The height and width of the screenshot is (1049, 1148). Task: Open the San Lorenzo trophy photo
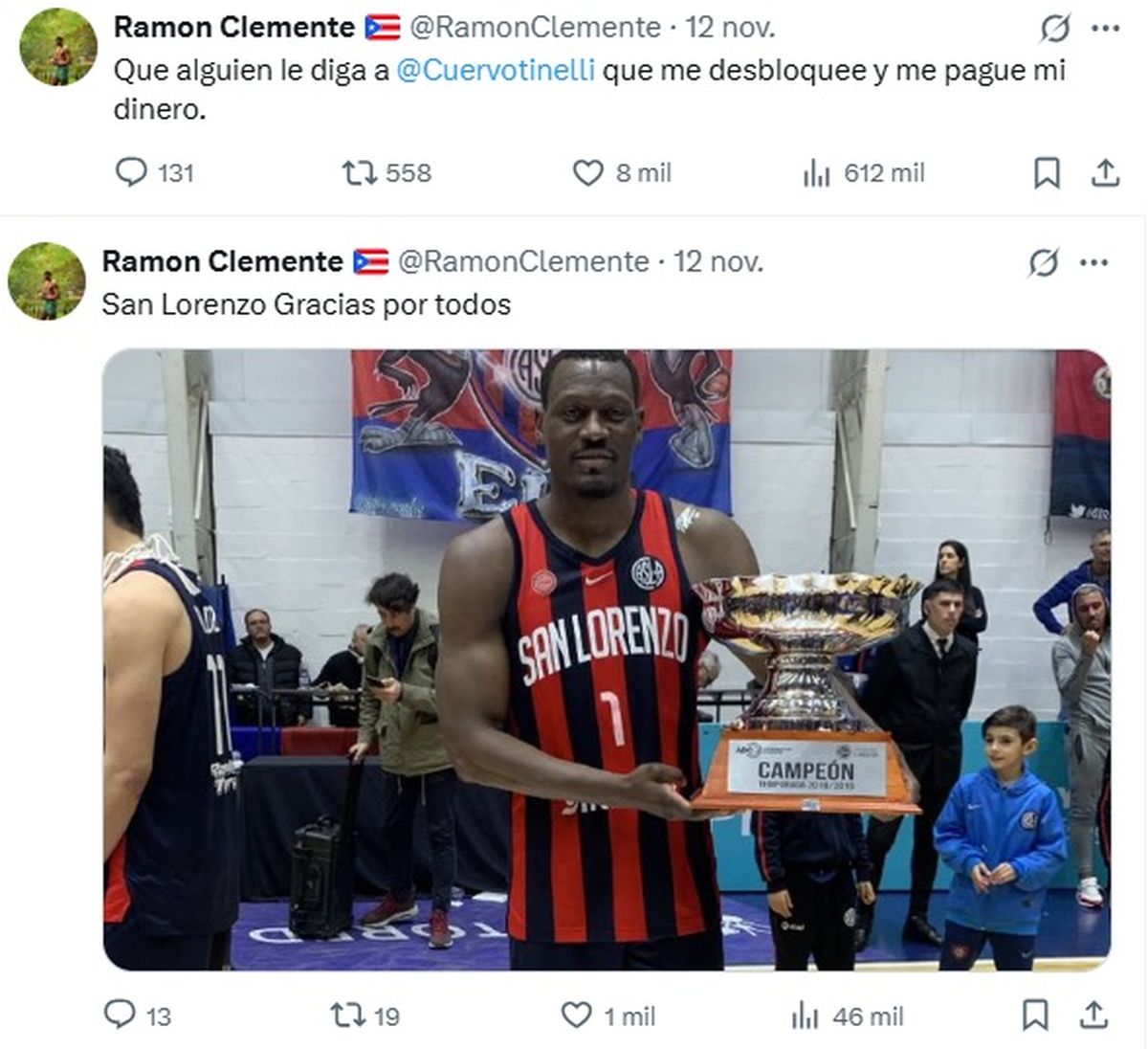click(x=607, y=659)
